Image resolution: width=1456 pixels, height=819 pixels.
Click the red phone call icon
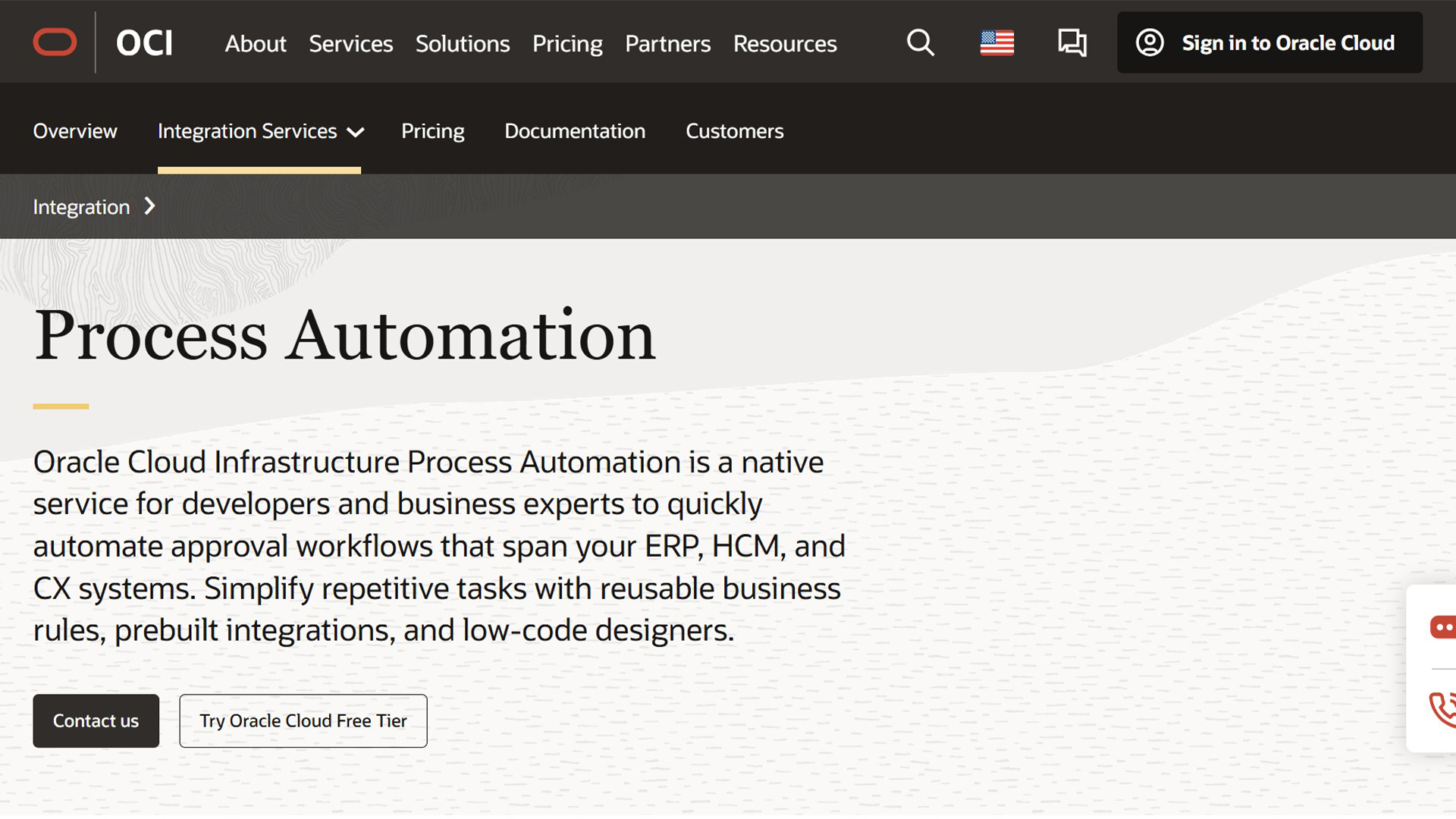click(x=1442, y=711)
